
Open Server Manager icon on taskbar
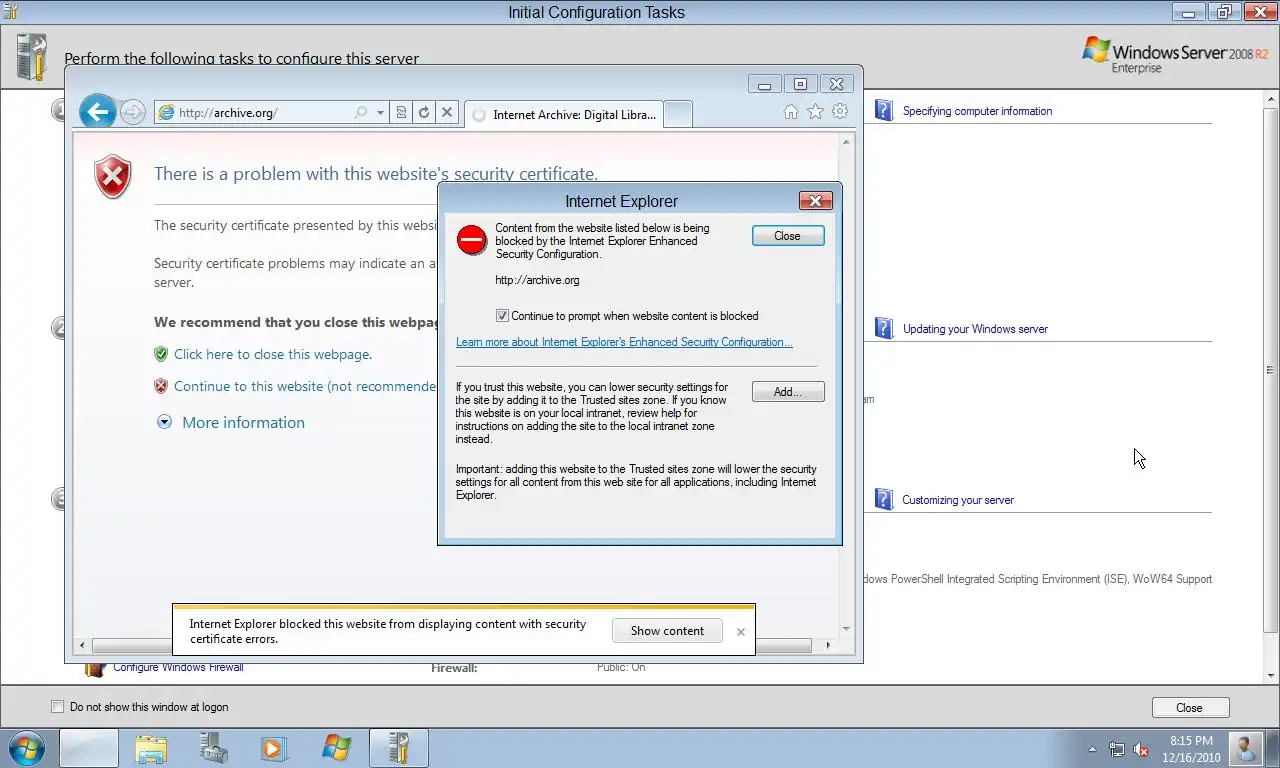pyautogui.click(x=213, y=748)
